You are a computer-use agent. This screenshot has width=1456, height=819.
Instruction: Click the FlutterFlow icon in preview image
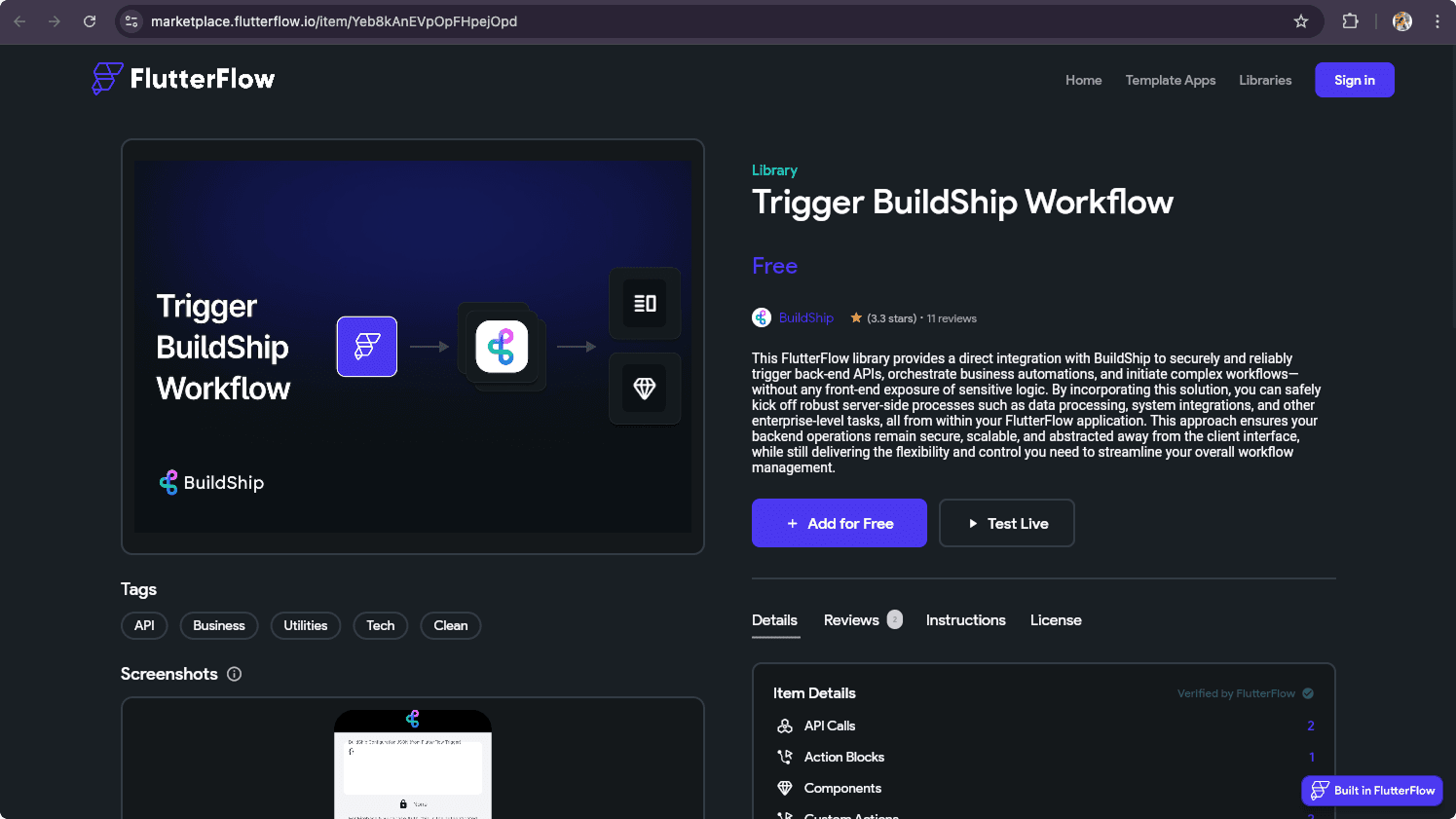tap(367, 347)
